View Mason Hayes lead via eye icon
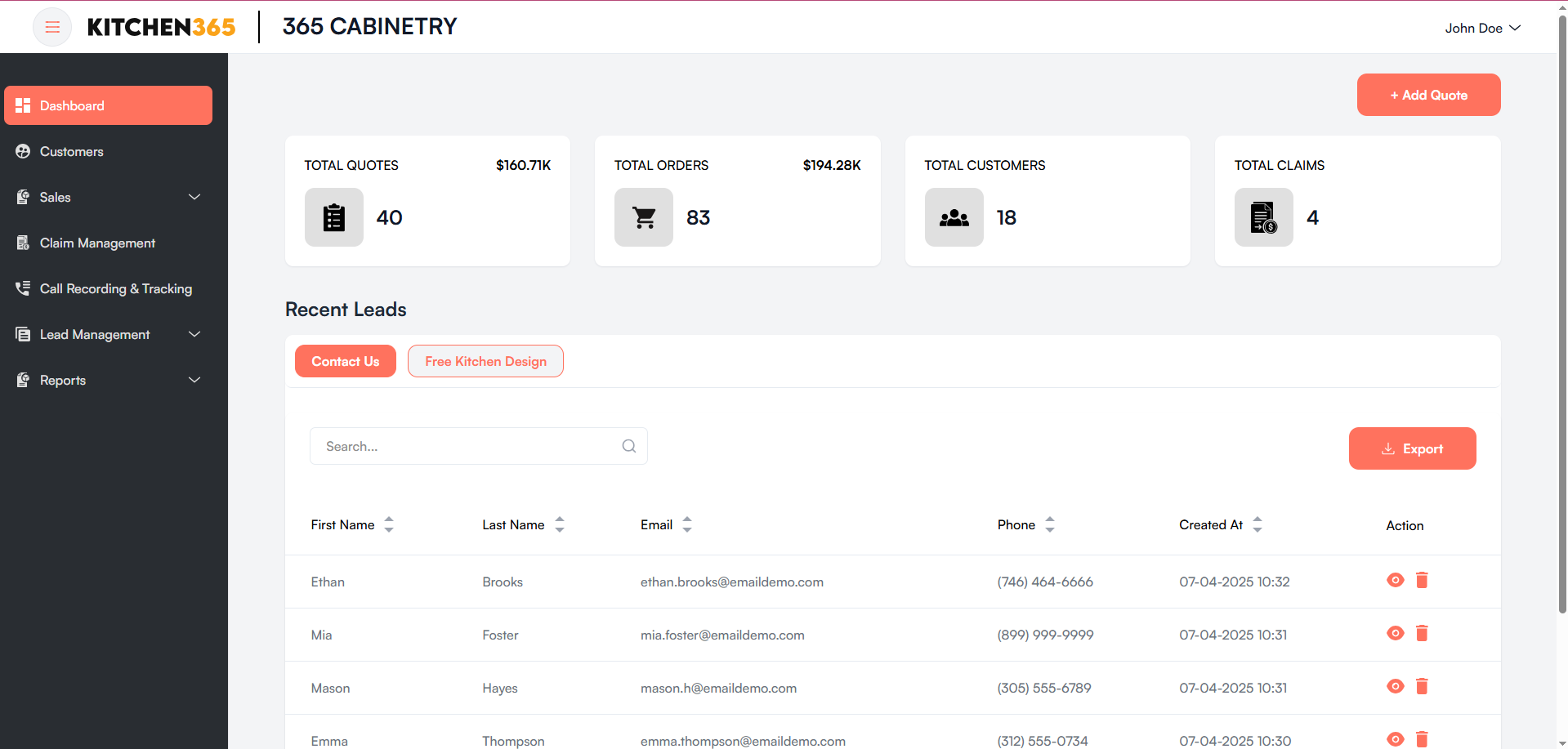This screenshot has height=749, width=1568. pyautogui.click(x=1395, y=686)
